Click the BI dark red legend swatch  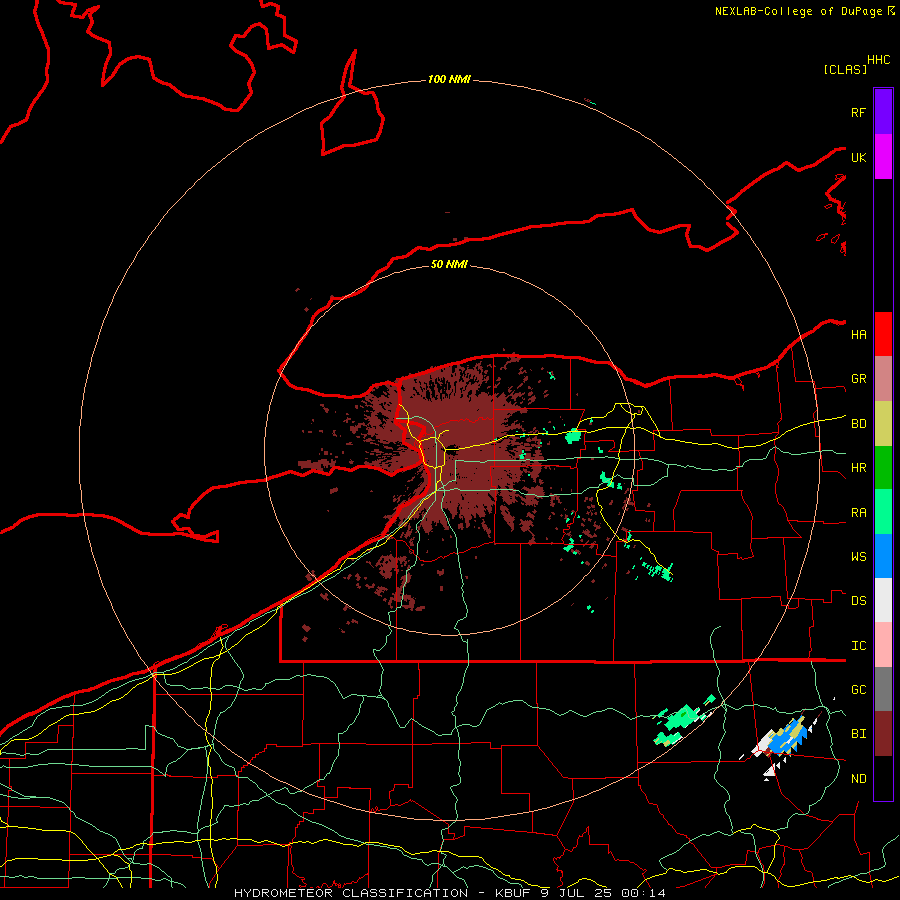(883, 734)
